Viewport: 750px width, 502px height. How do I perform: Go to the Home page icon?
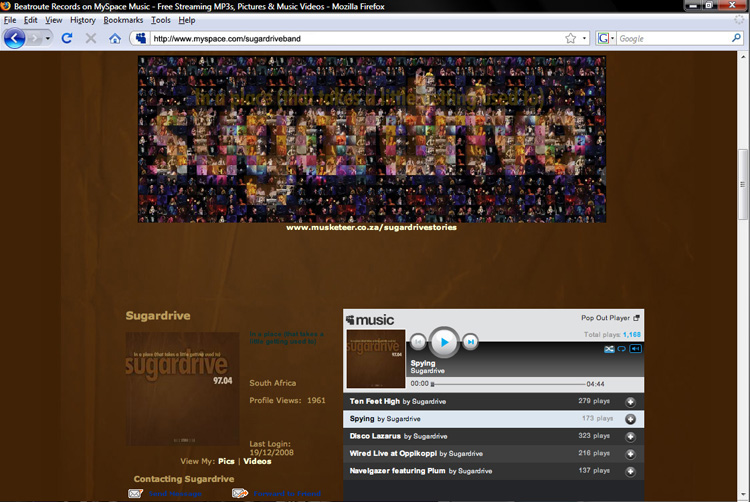pos(115,38)
